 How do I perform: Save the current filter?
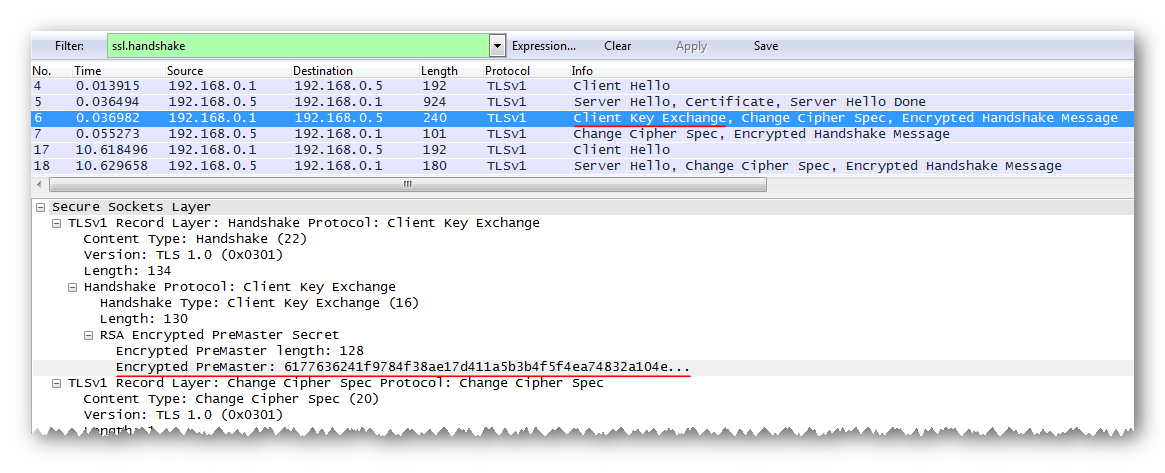[765, 46]
